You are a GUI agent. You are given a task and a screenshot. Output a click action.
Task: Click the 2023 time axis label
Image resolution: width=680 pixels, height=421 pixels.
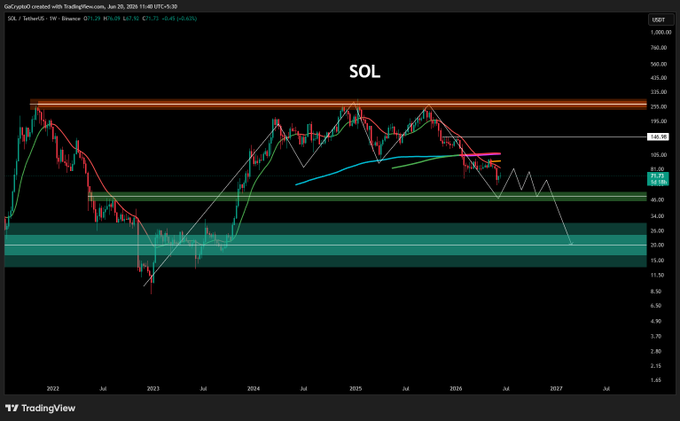point(153,389)
